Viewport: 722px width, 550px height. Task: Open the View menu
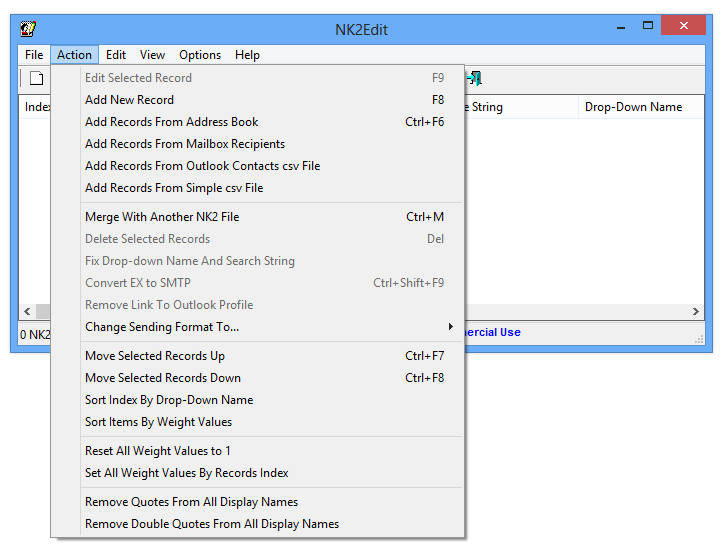tap(152, 55)
